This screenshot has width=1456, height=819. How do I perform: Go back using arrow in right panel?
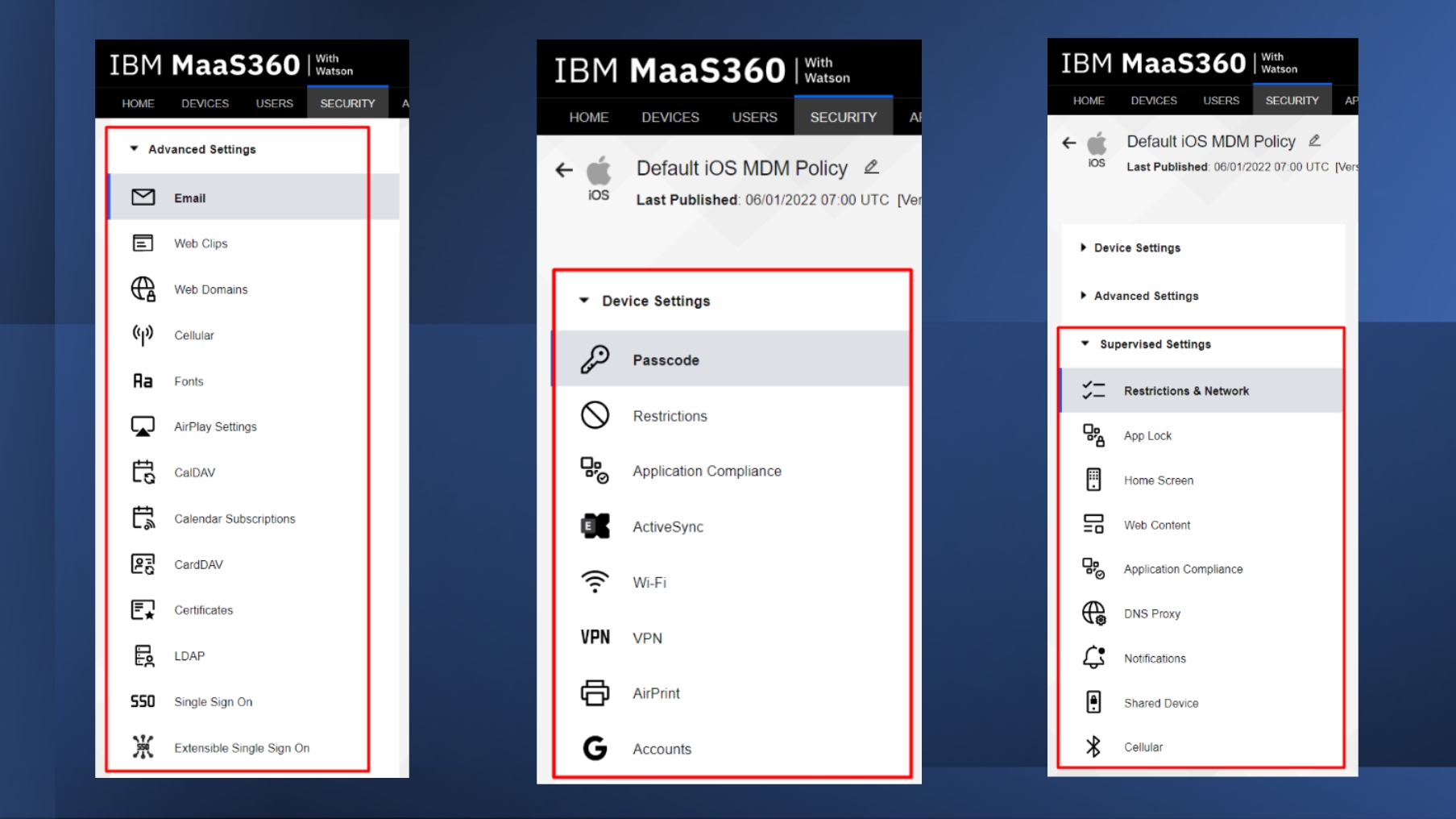pos(1069,143)
